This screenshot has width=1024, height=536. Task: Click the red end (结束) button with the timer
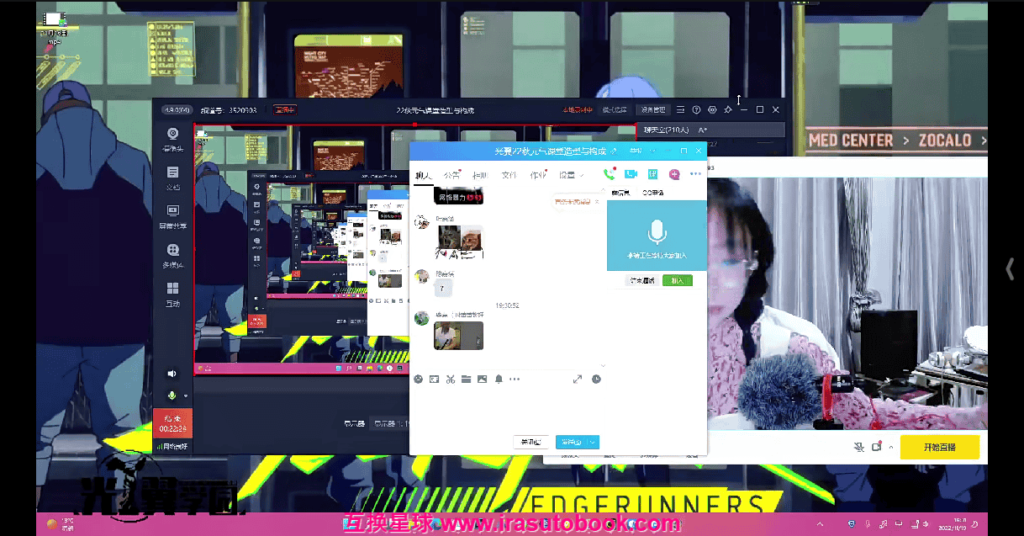(x=172, y=424)
